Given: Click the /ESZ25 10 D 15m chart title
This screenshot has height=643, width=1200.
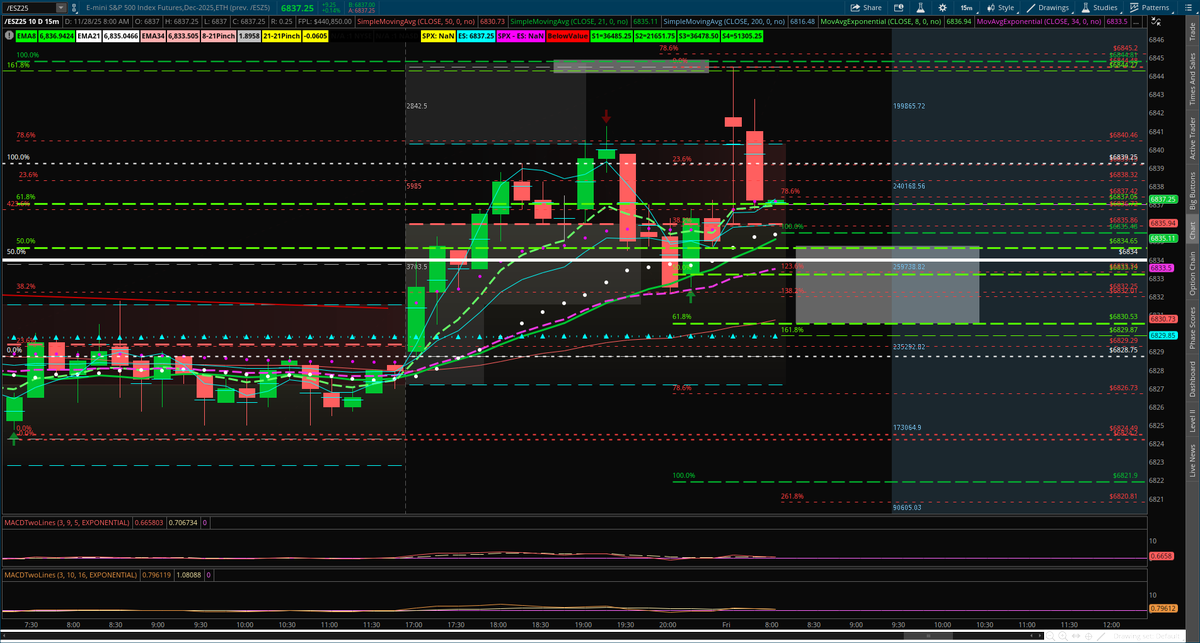Looking at the screenshot, I should 33,21.
